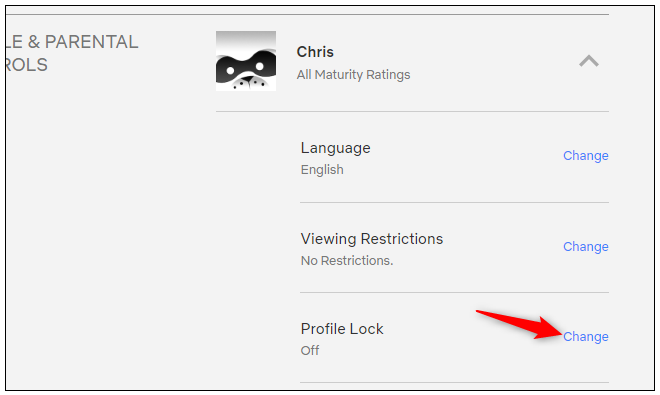The height and width of the screenshot is (395, 660).
Task: Click the Language setting label
Action: click(x=335, y=149)
